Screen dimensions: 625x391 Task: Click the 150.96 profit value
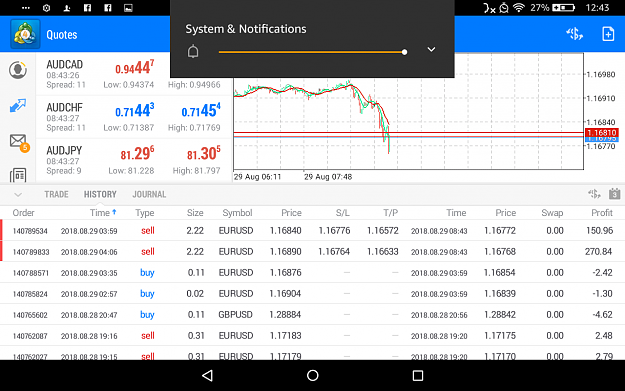[599, 230]
